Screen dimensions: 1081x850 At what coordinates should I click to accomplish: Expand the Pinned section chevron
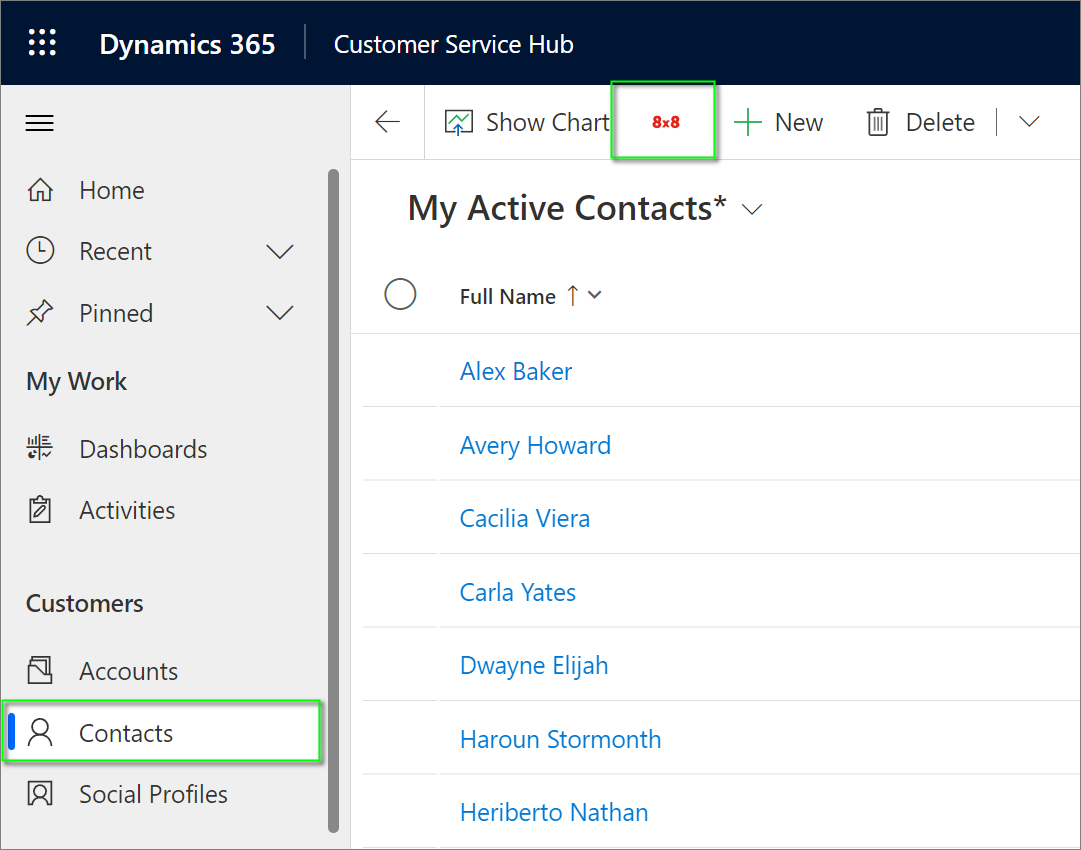pos(280,314)
